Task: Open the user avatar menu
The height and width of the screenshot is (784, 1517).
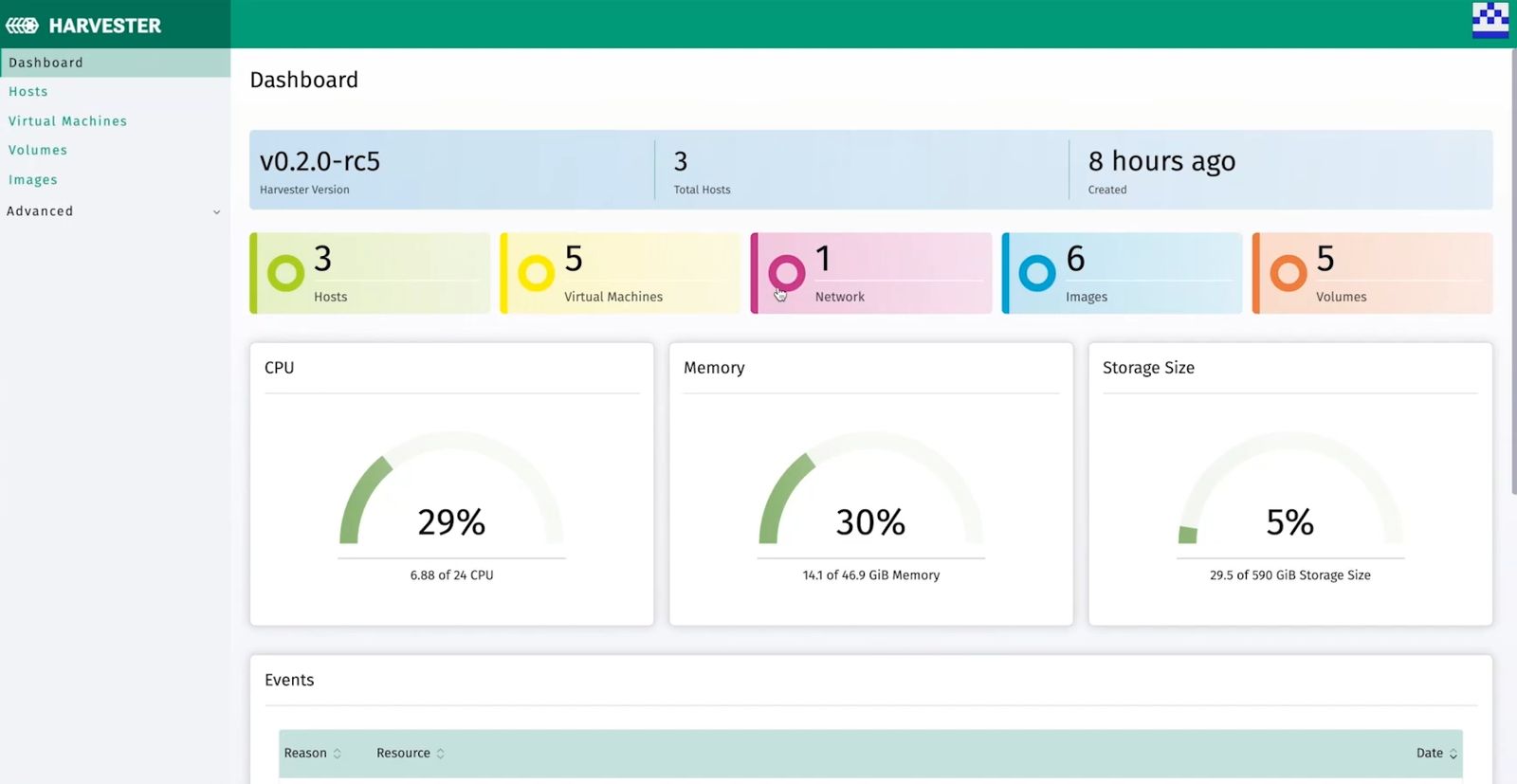Action: pyautogui.click(x=1490, y=20)
